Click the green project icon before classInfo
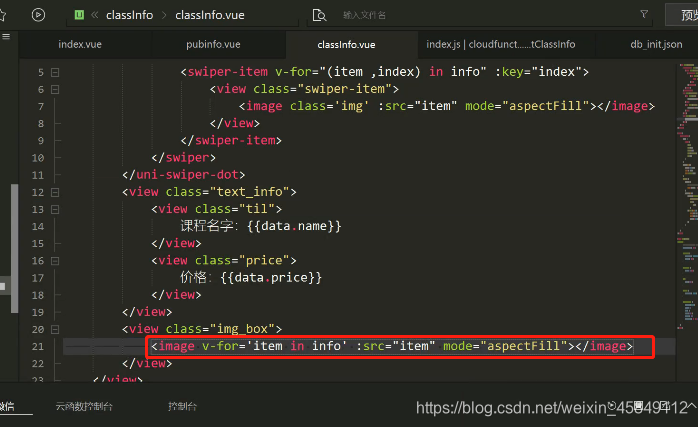The width and height of the screenshot is (698, 427). click(79, 15)
